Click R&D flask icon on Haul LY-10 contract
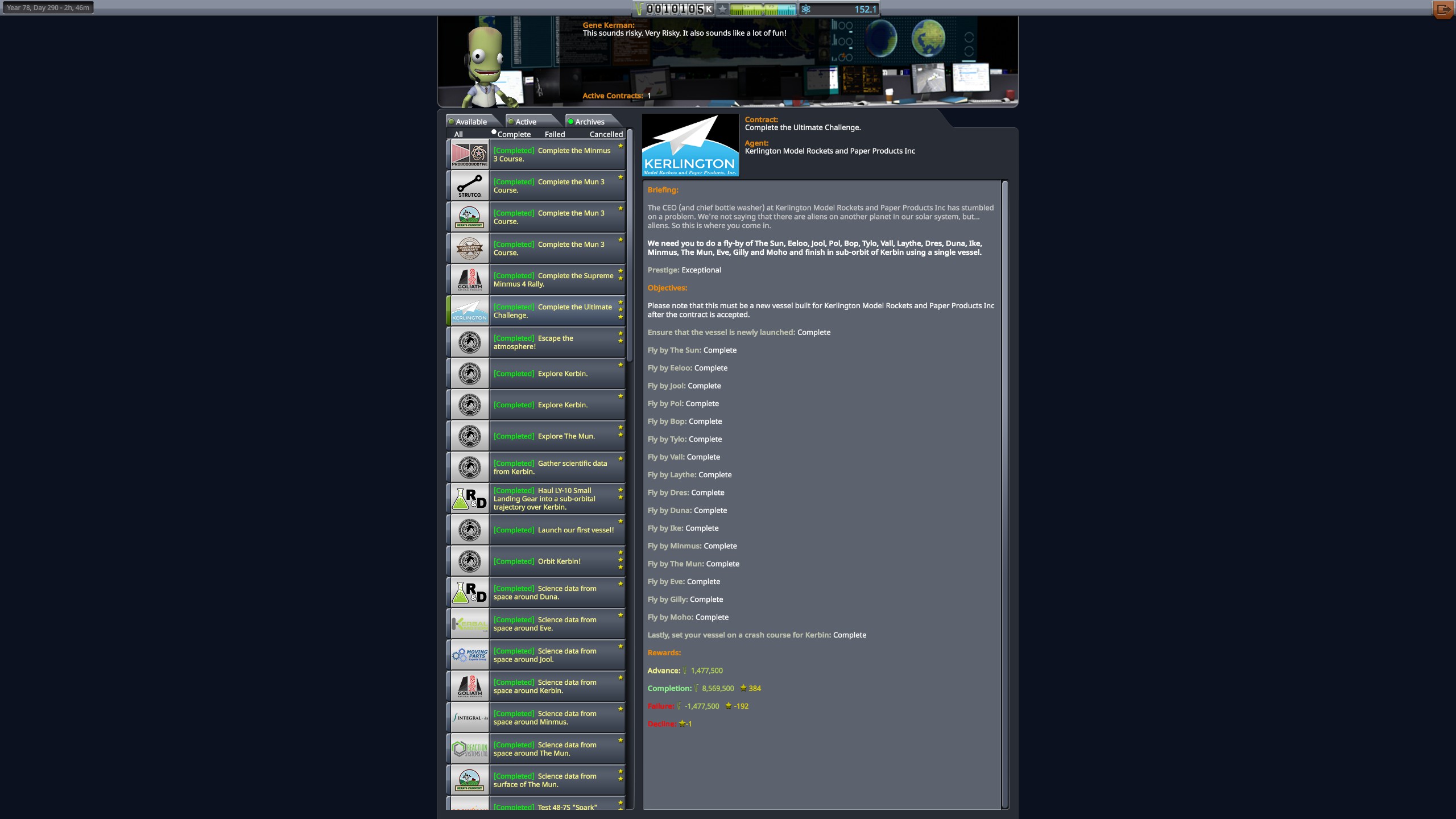 469,499
